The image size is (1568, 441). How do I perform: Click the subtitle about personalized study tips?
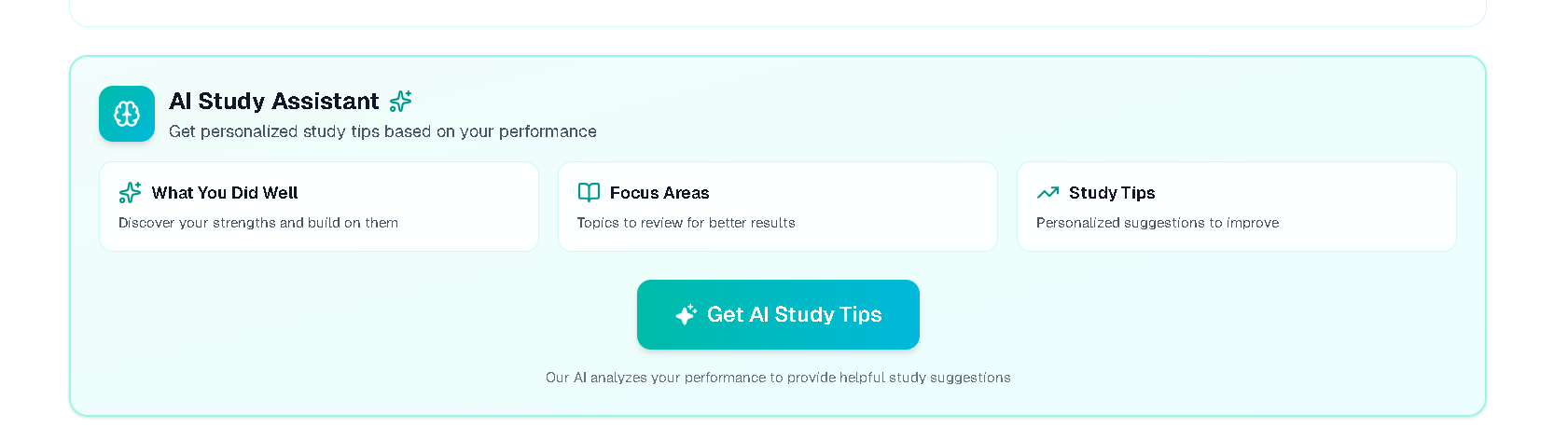[x=382, y=131]
